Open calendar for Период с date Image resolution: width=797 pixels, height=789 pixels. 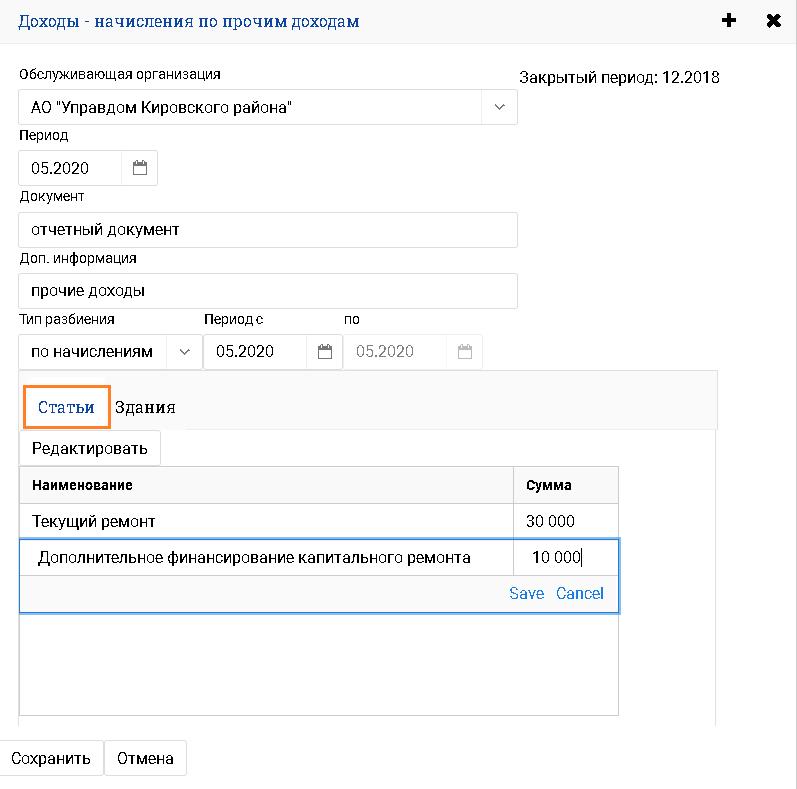point(324,351)
